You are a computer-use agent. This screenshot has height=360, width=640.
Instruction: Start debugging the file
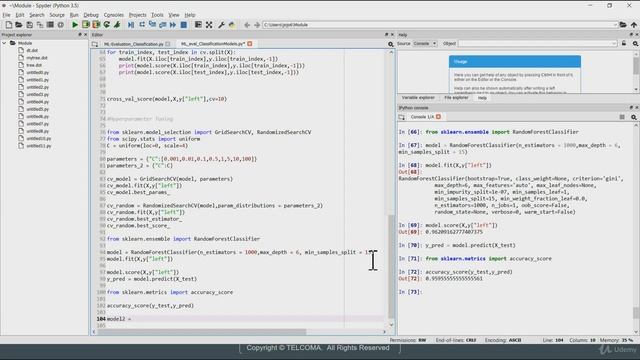pos(131,25)
